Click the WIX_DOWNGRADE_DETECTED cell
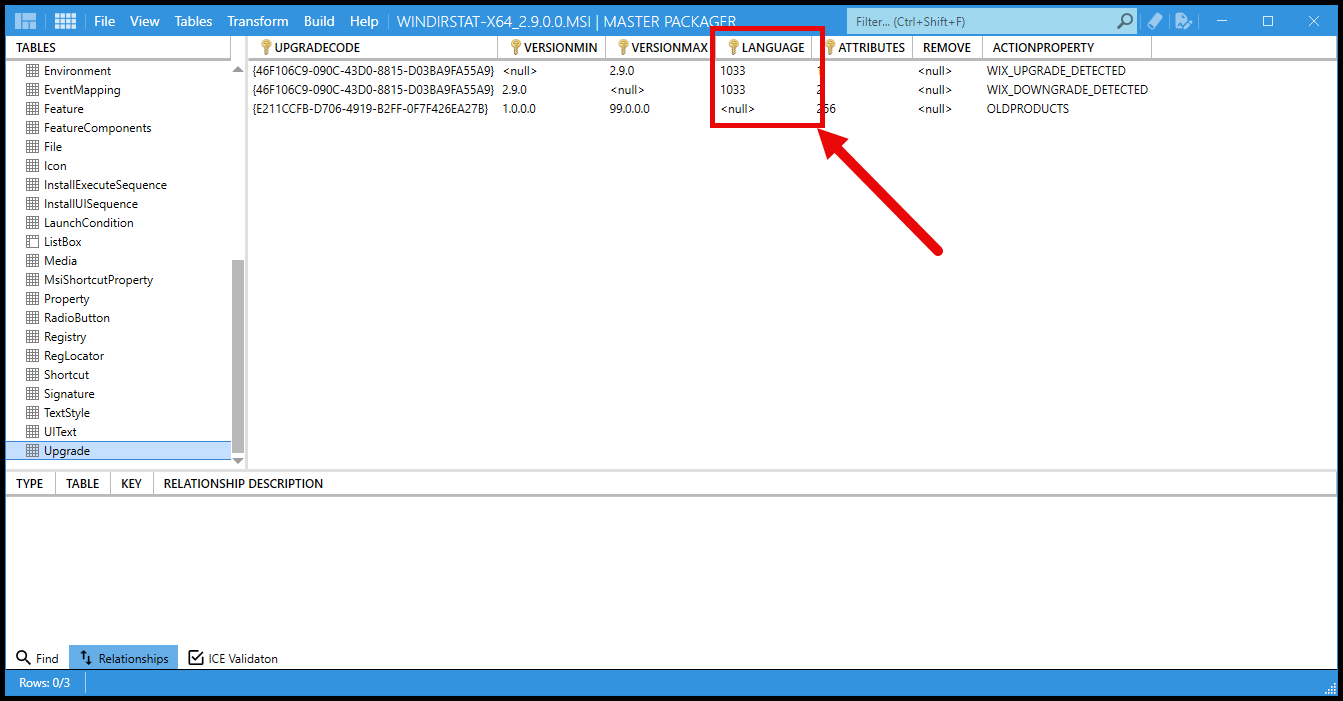Image resolution: width=1343 pixels, height=701 pixels. [x=1067, y=90]
